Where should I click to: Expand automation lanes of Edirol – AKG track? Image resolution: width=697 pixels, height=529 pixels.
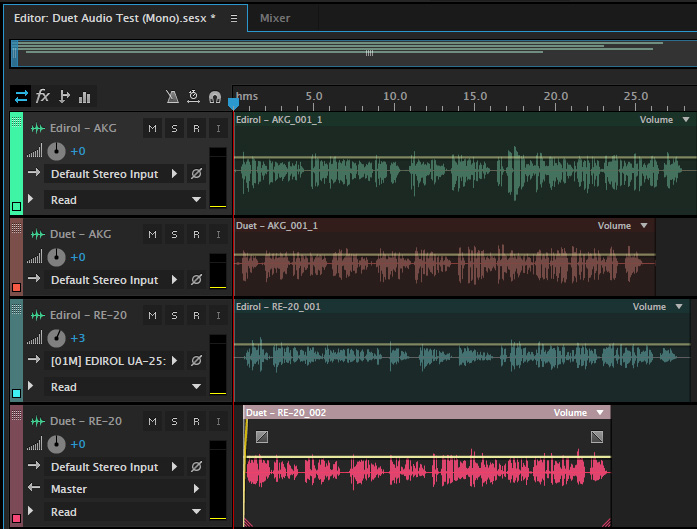coord(31,199)
